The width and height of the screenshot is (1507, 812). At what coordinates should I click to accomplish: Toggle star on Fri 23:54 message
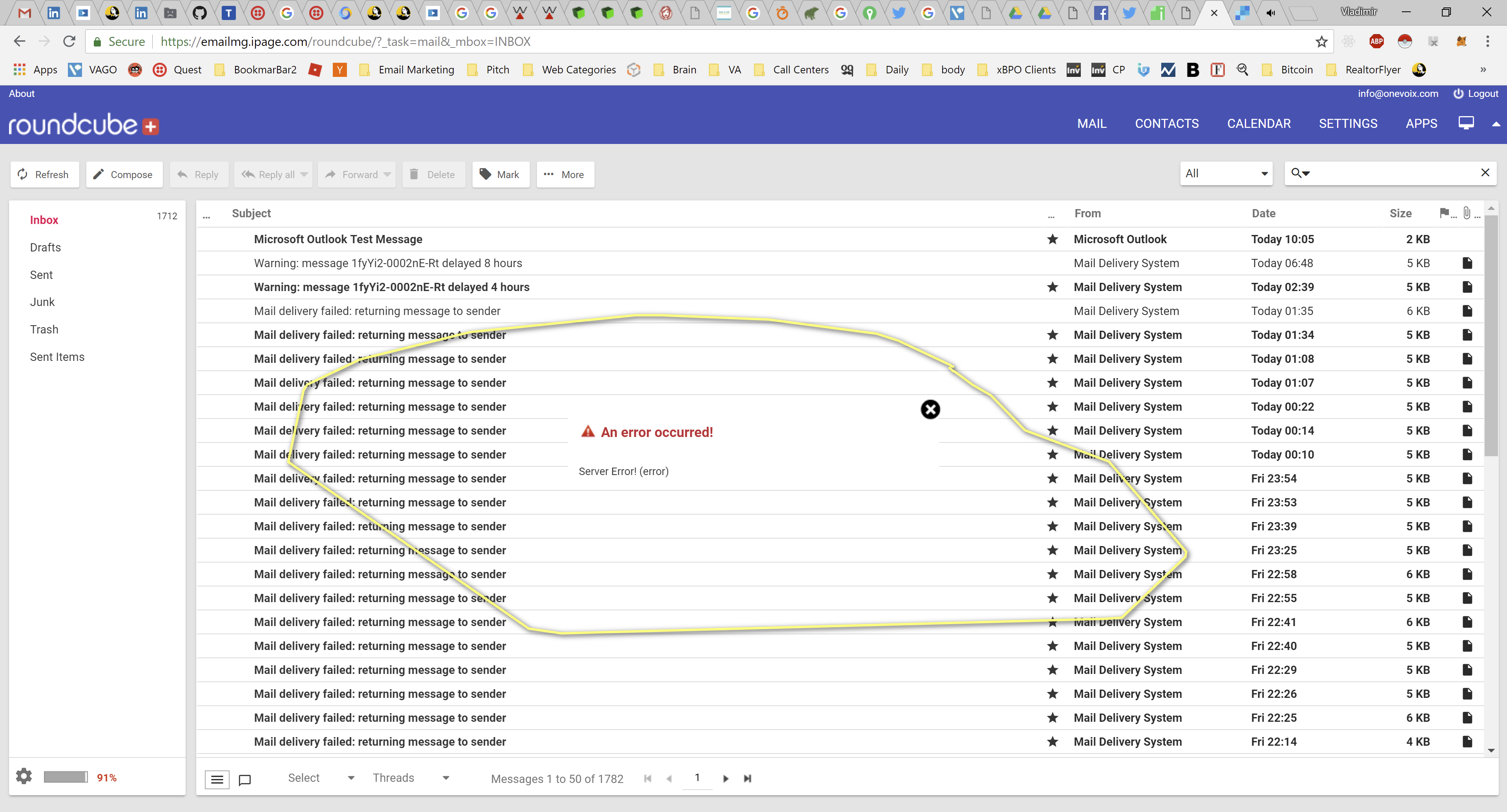click(x=1052, y=478)
